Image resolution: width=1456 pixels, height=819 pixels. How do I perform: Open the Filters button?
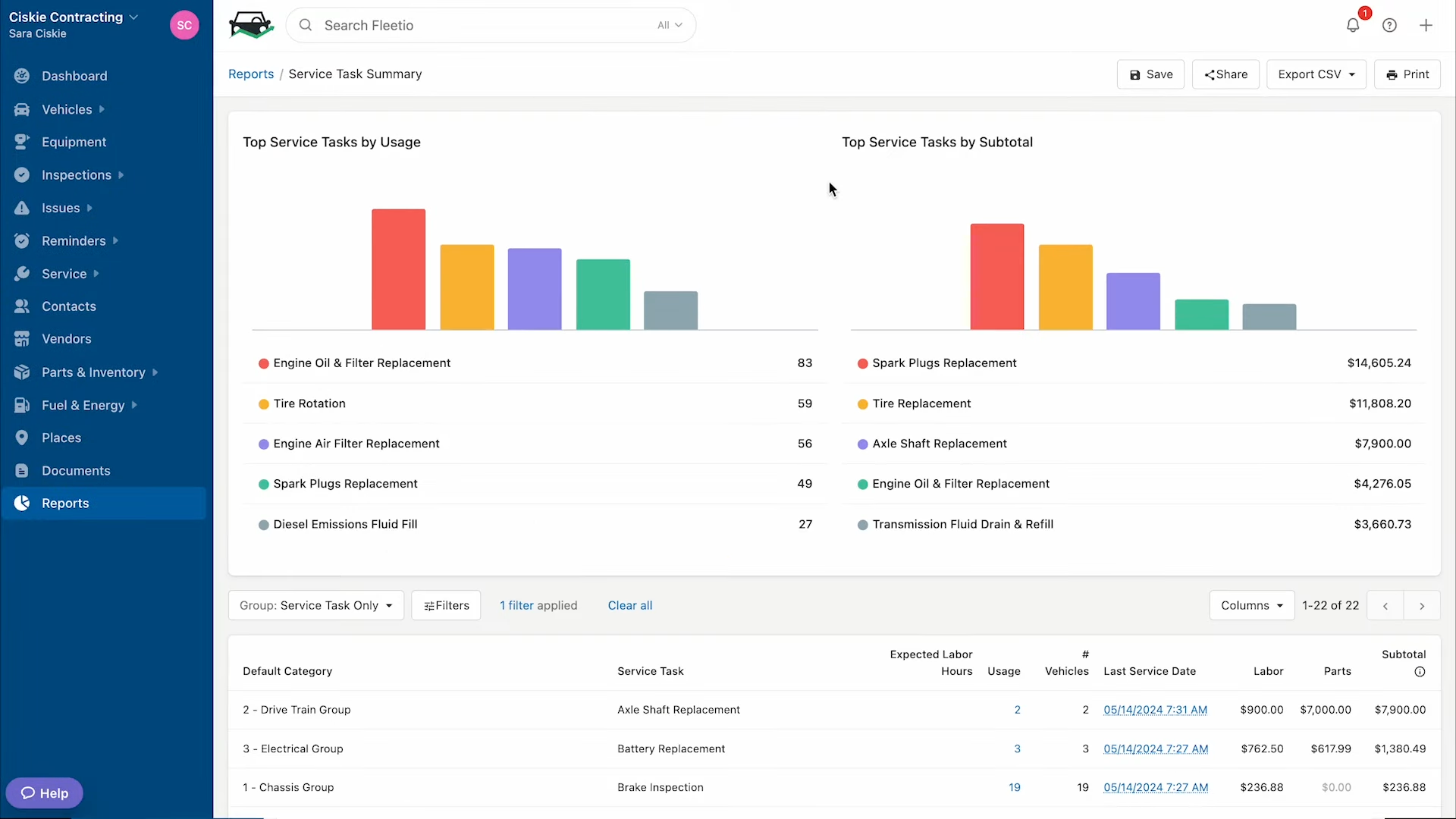point(446,605)
